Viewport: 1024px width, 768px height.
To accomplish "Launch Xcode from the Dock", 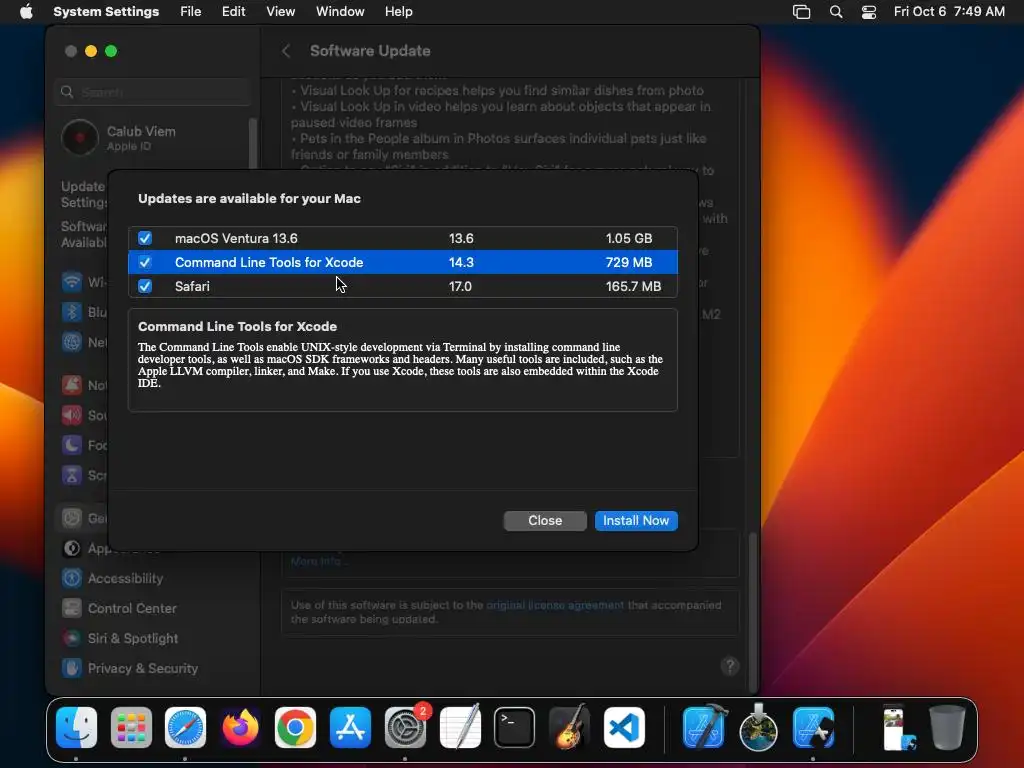I will (x=704, y=728).
